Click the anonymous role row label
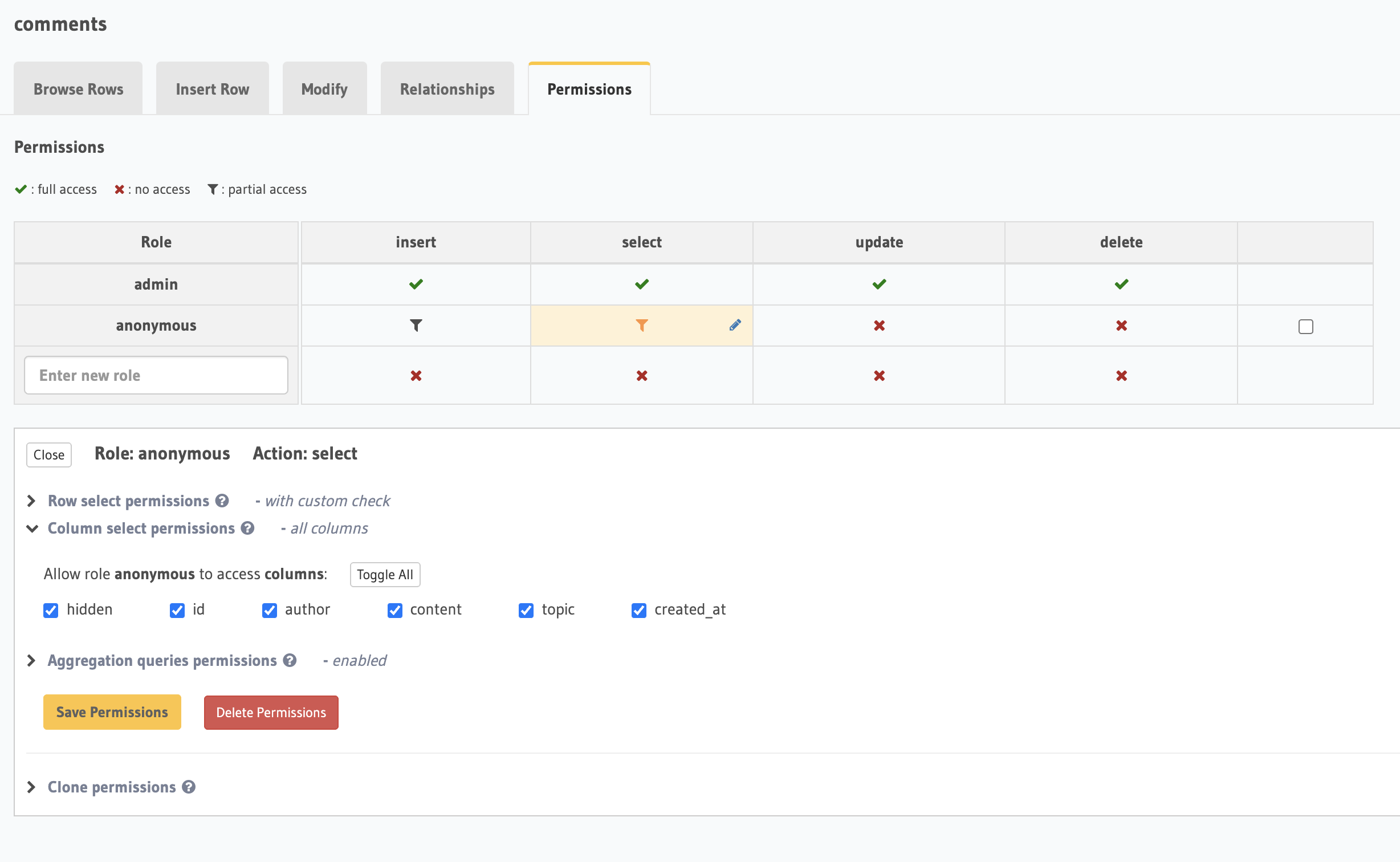The width and height of the screenshot is (1400, 862). (156, 326)
